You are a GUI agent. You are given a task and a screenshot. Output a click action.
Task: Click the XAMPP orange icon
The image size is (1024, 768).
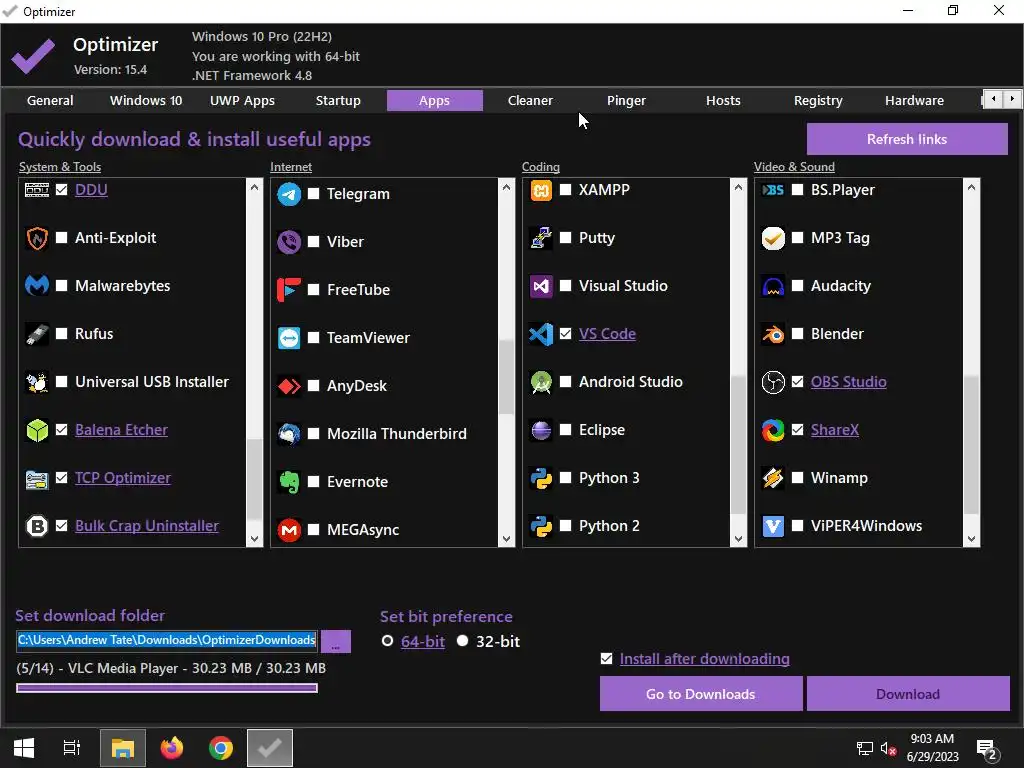click(541, 190)
